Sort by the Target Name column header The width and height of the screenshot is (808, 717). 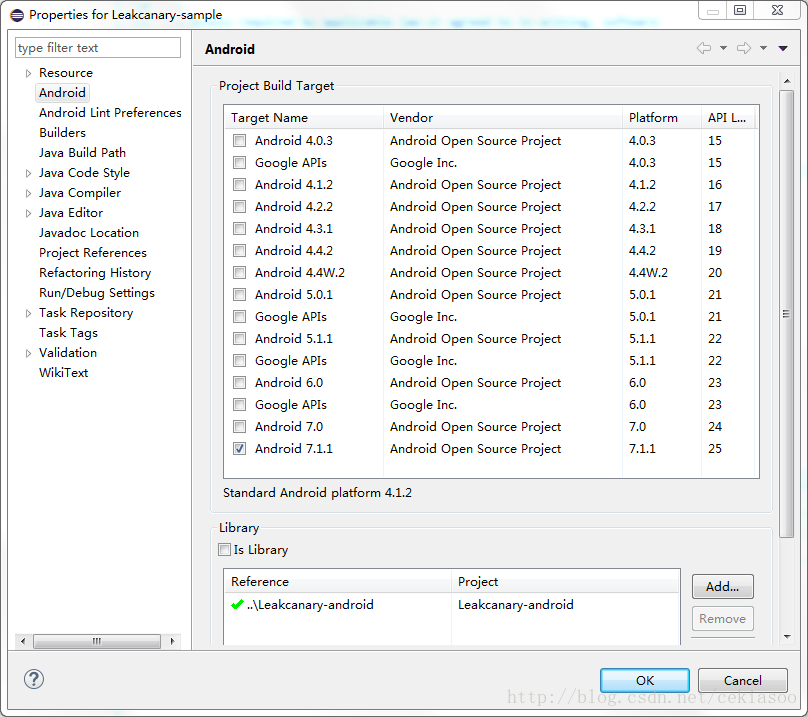pos(304,118)
